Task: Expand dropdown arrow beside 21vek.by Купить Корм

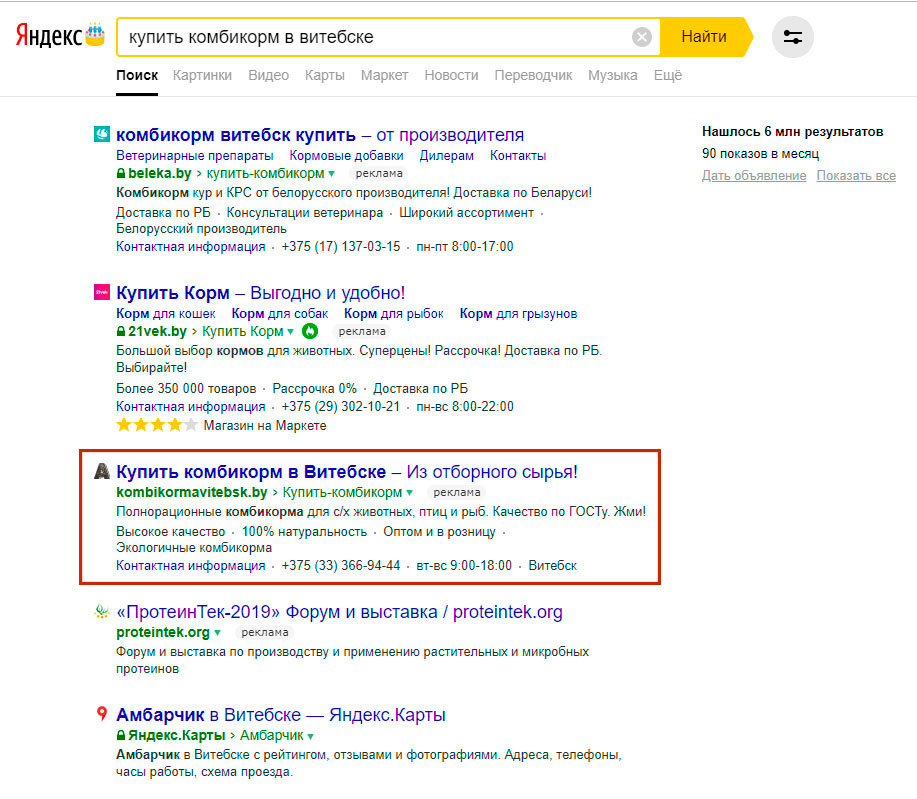Action: click(x=291, y=331)
